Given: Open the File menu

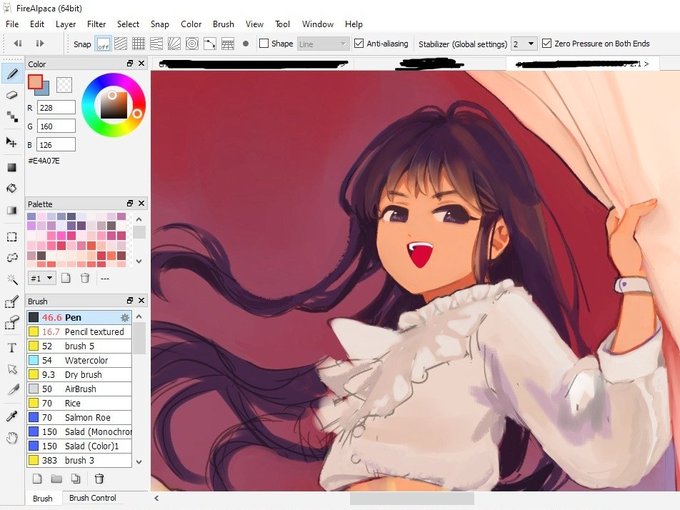Looking at the screenshot, I should pyautogui.click(x=12, y=24).
